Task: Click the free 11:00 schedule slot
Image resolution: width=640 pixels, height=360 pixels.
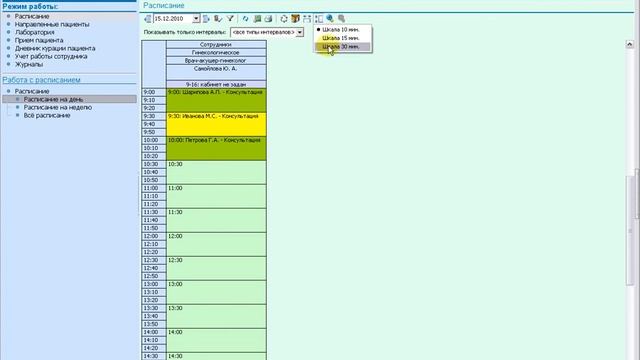Action: 216,196
